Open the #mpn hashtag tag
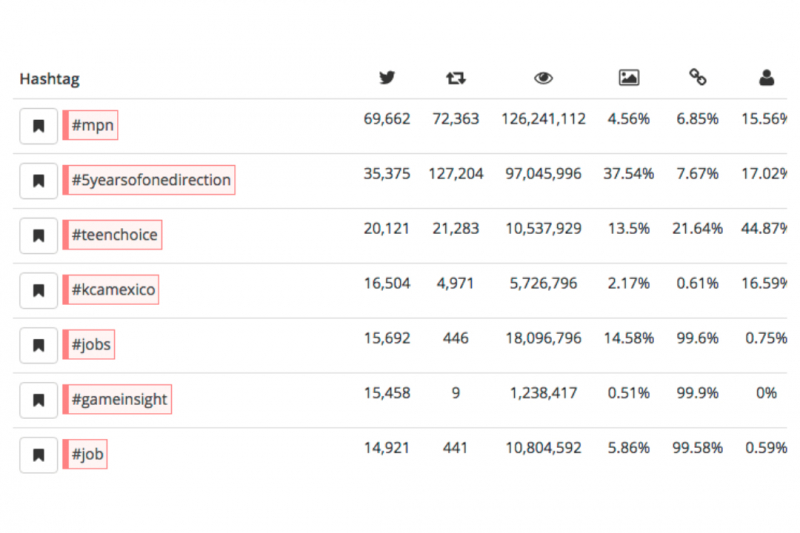Image resolution: width=800 pixels, height=533 pixels. 90,125
